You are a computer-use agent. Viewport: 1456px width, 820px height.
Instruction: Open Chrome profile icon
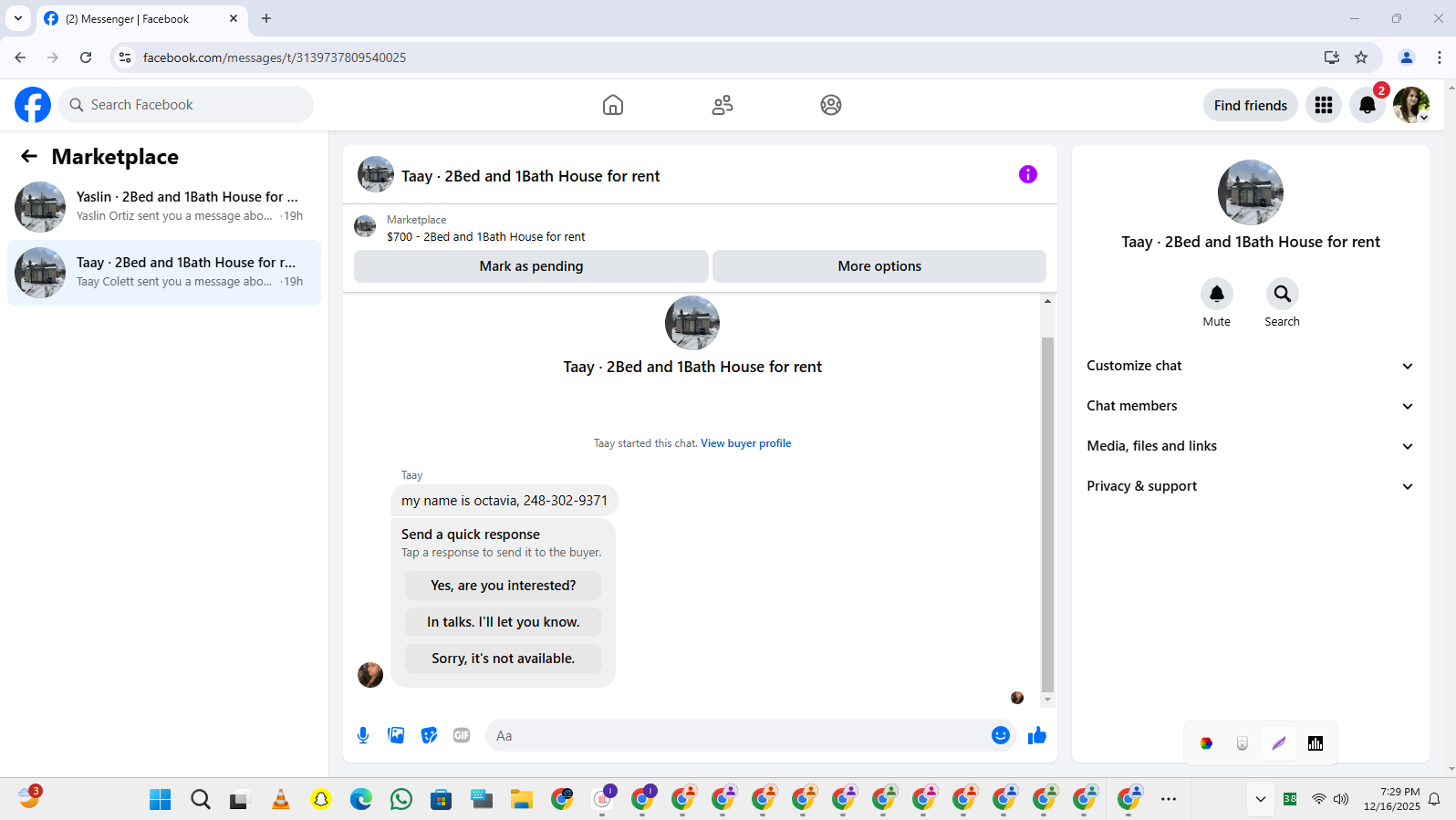point(1407,57)
